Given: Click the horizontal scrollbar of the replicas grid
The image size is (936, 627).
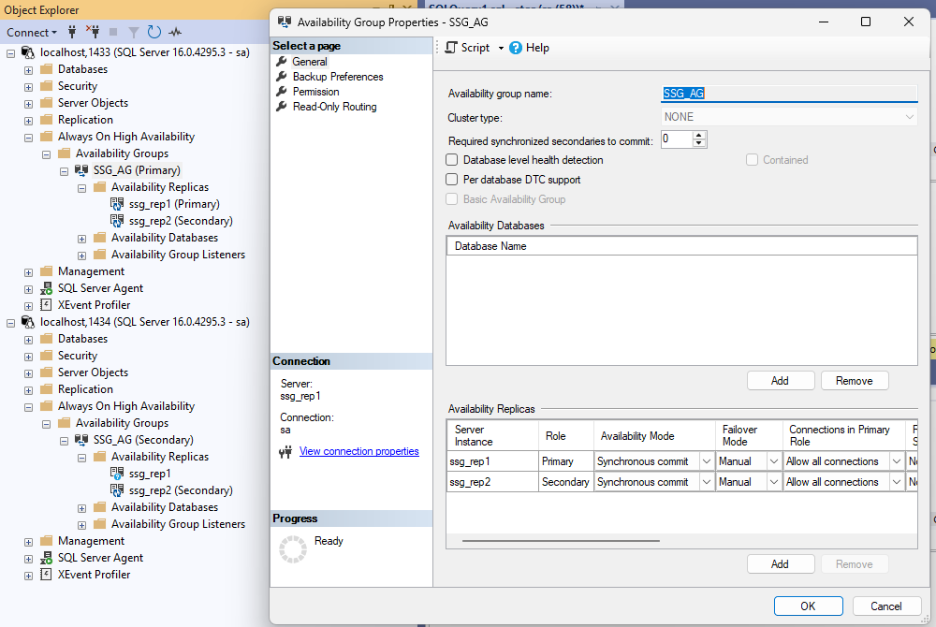Looking at the screenshot, I should click(x=561, y=540).
